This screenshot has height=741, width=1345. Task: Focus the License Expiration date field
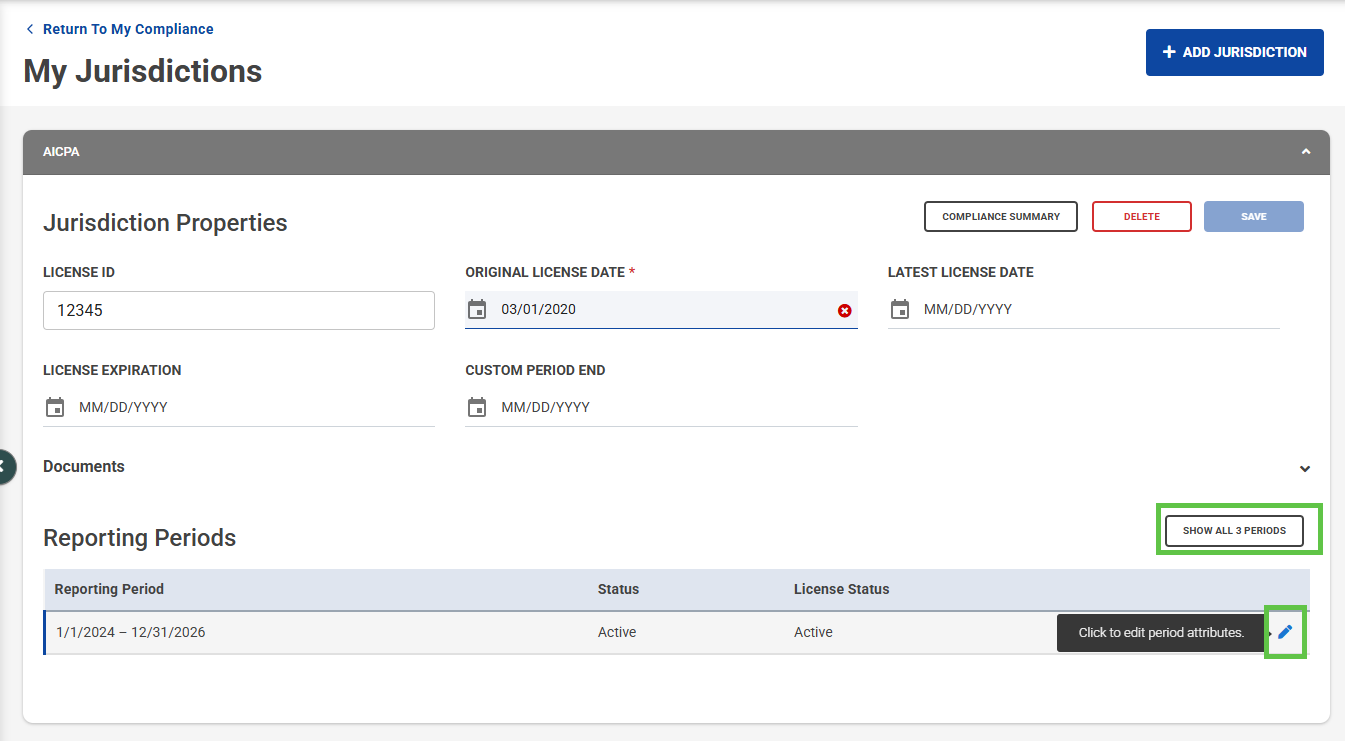coord(250,408)
